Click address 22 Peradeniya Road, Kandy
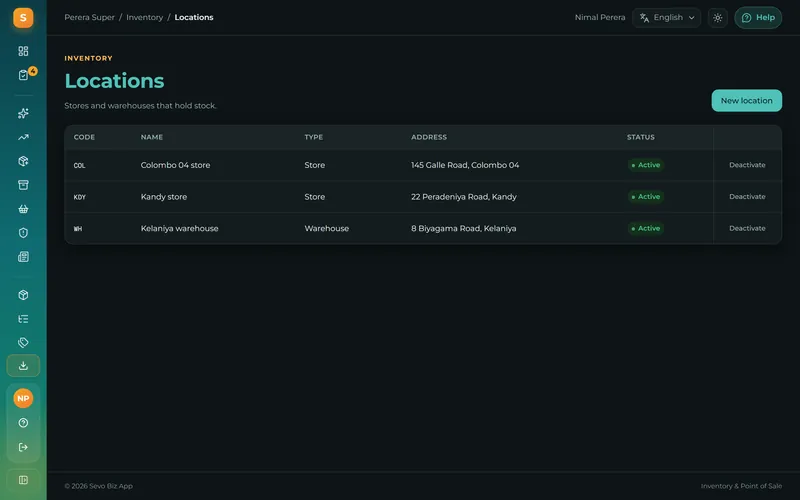Screen dimensions: 800x500 click(464, 196)
